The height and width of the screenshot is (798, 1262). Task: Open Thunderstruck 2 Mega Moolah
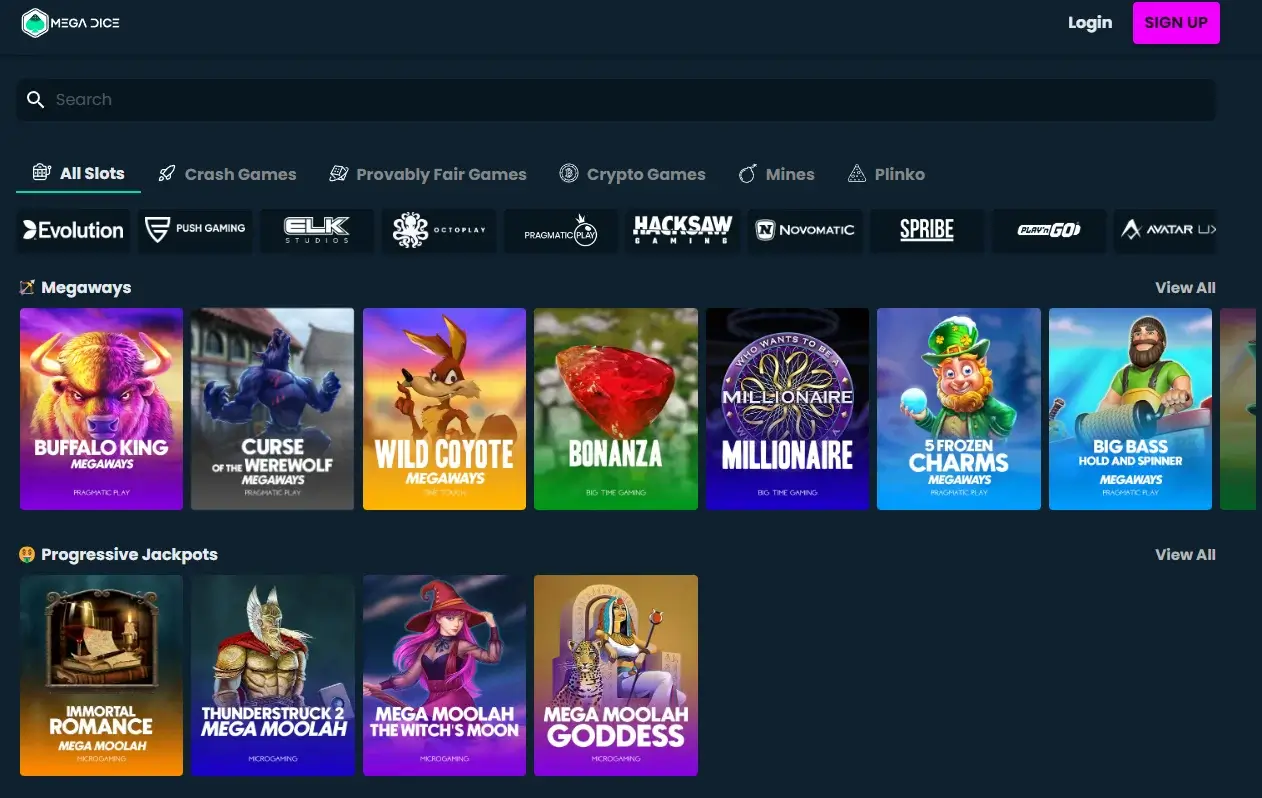pos(272,676)
